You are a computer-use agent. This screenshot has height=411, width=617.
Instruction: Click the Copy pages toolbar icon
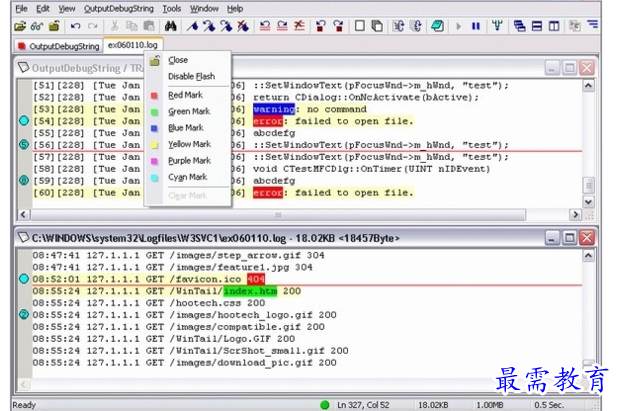pos(131,26)
